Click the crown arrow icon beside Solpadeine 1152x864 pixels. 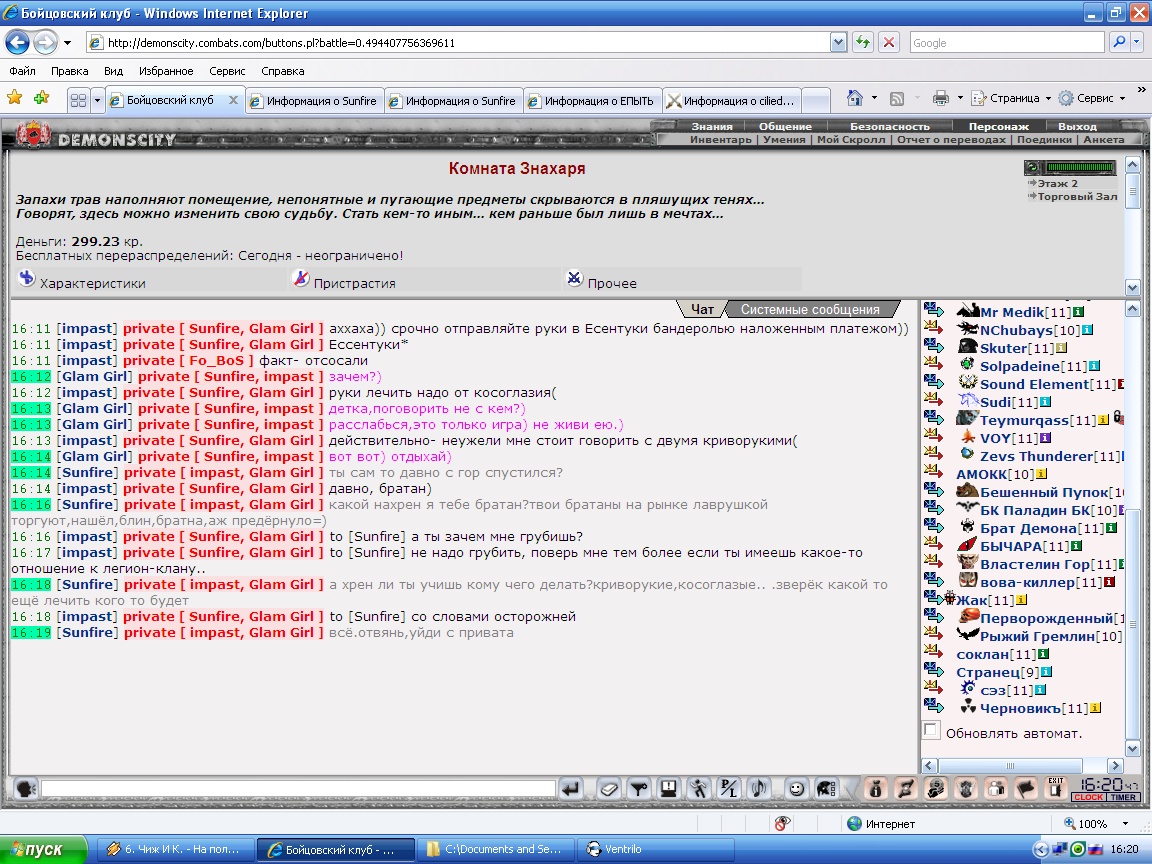(x=933, y=364)
